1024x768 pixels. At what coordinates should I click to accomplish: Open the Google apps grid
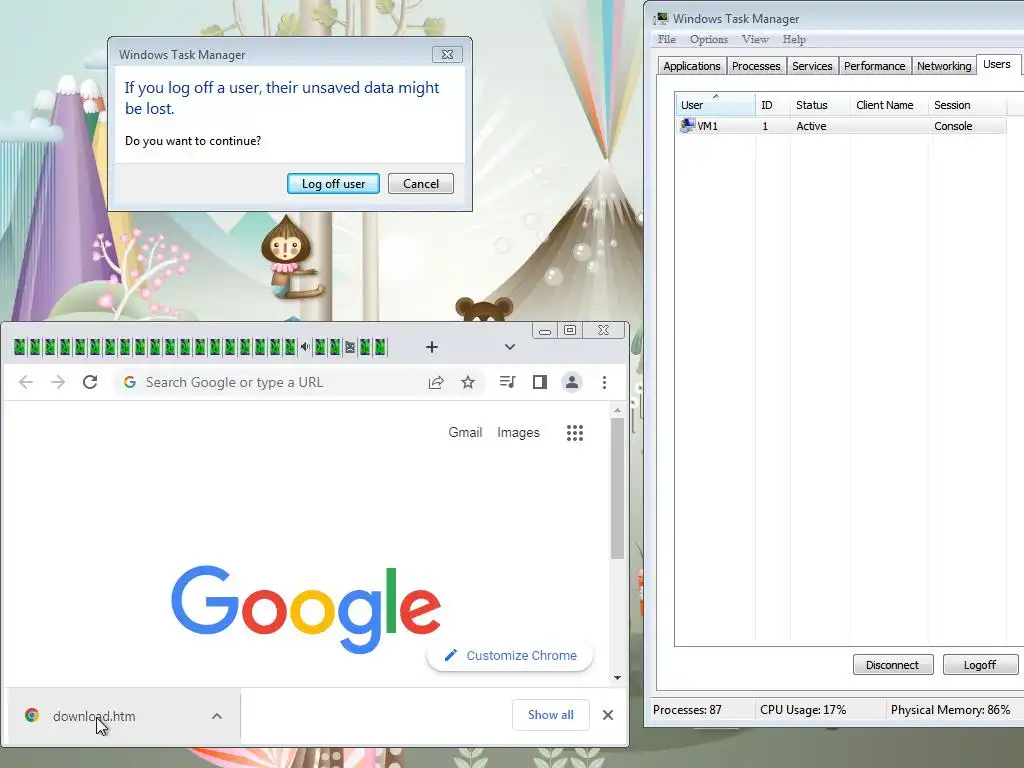[x=575, y=432]
